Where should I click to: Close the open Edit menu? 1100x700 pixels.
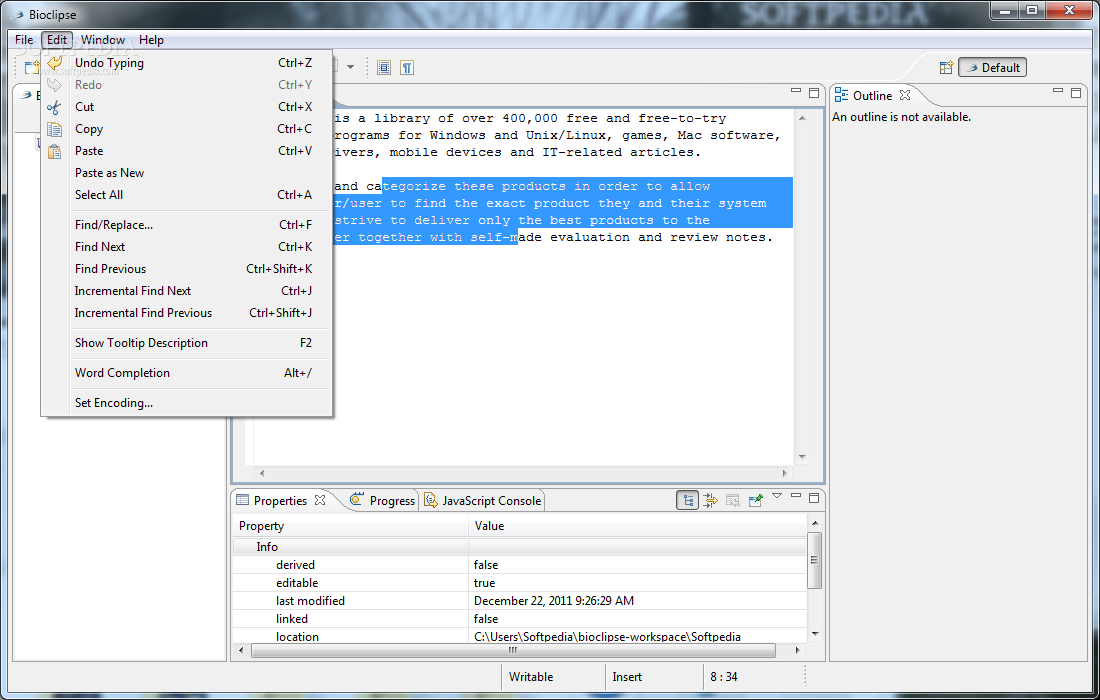tap(57, 40)
